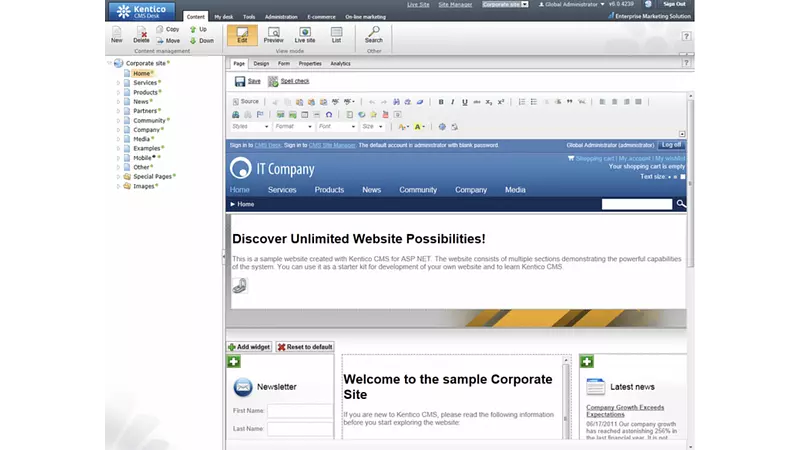Screen dimensions: 800x450
Task: Open the Tools tab
Action: (249, 17)
